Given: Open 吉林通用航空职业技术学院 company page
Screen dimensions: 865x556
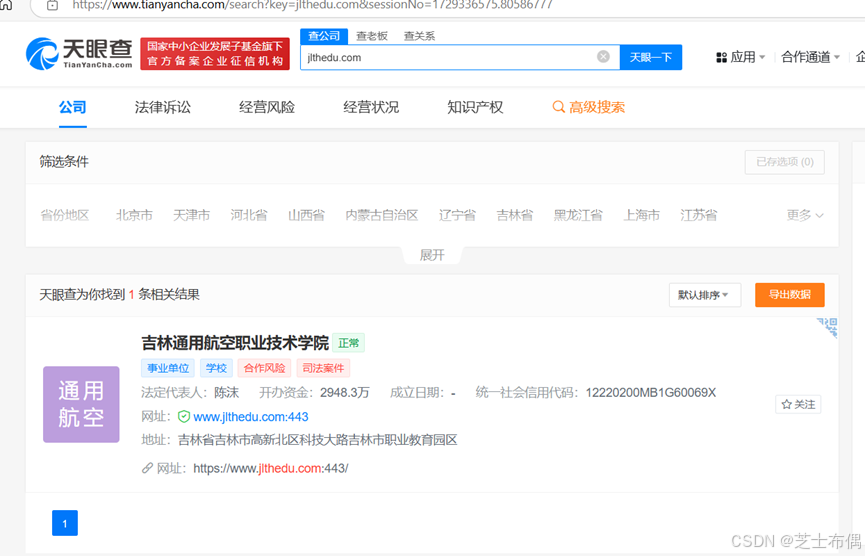Looking at the screenshot, I should 235,343.
